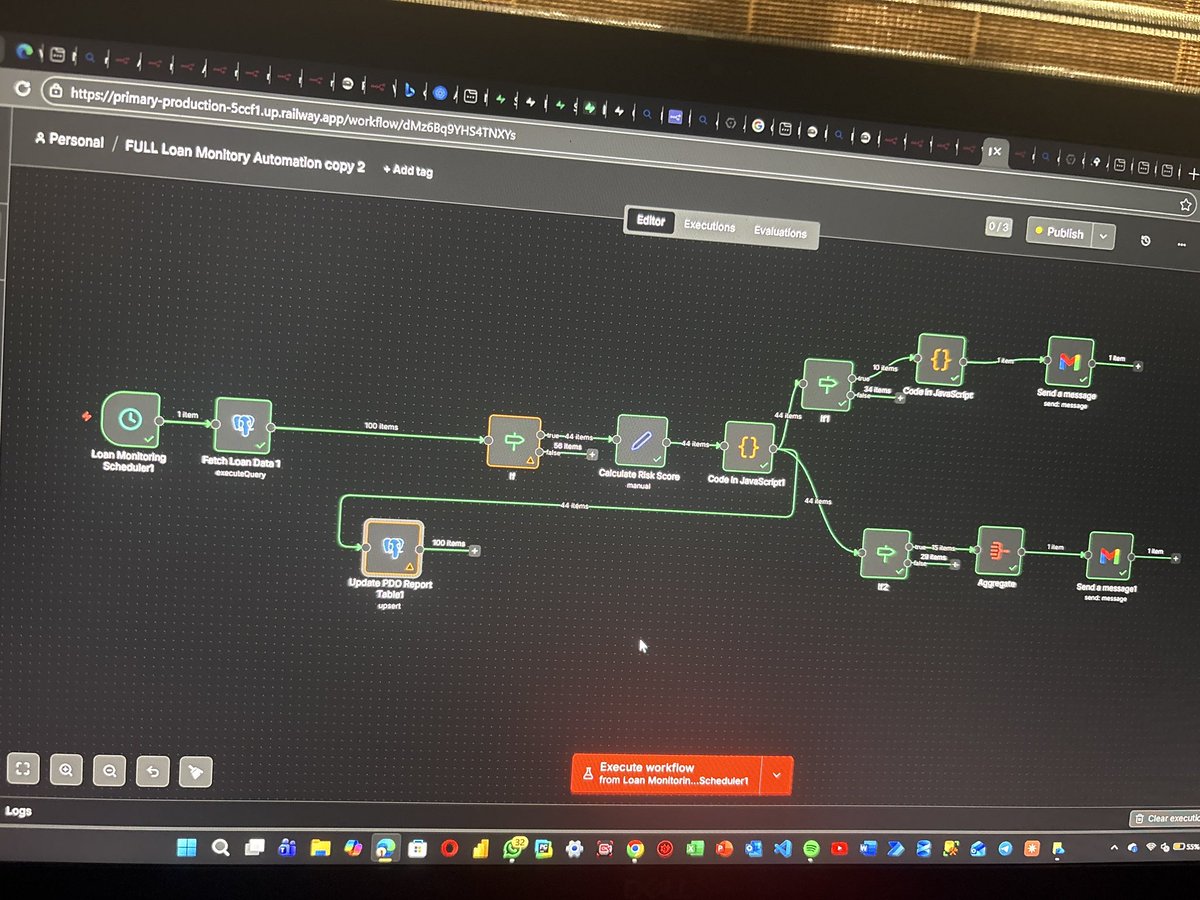Switch to the Evaluations tab

point(780,233)
